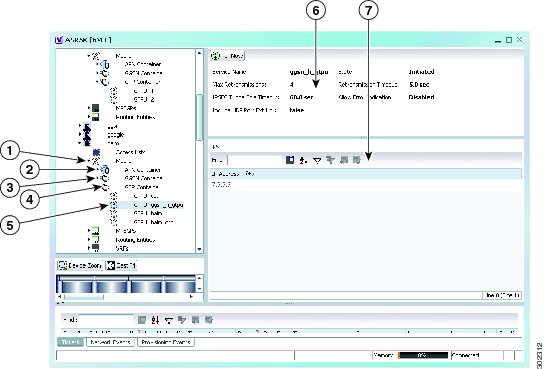
Task: Click Sort Table Values icon in IP table toolbar
Action: (303, 160)
